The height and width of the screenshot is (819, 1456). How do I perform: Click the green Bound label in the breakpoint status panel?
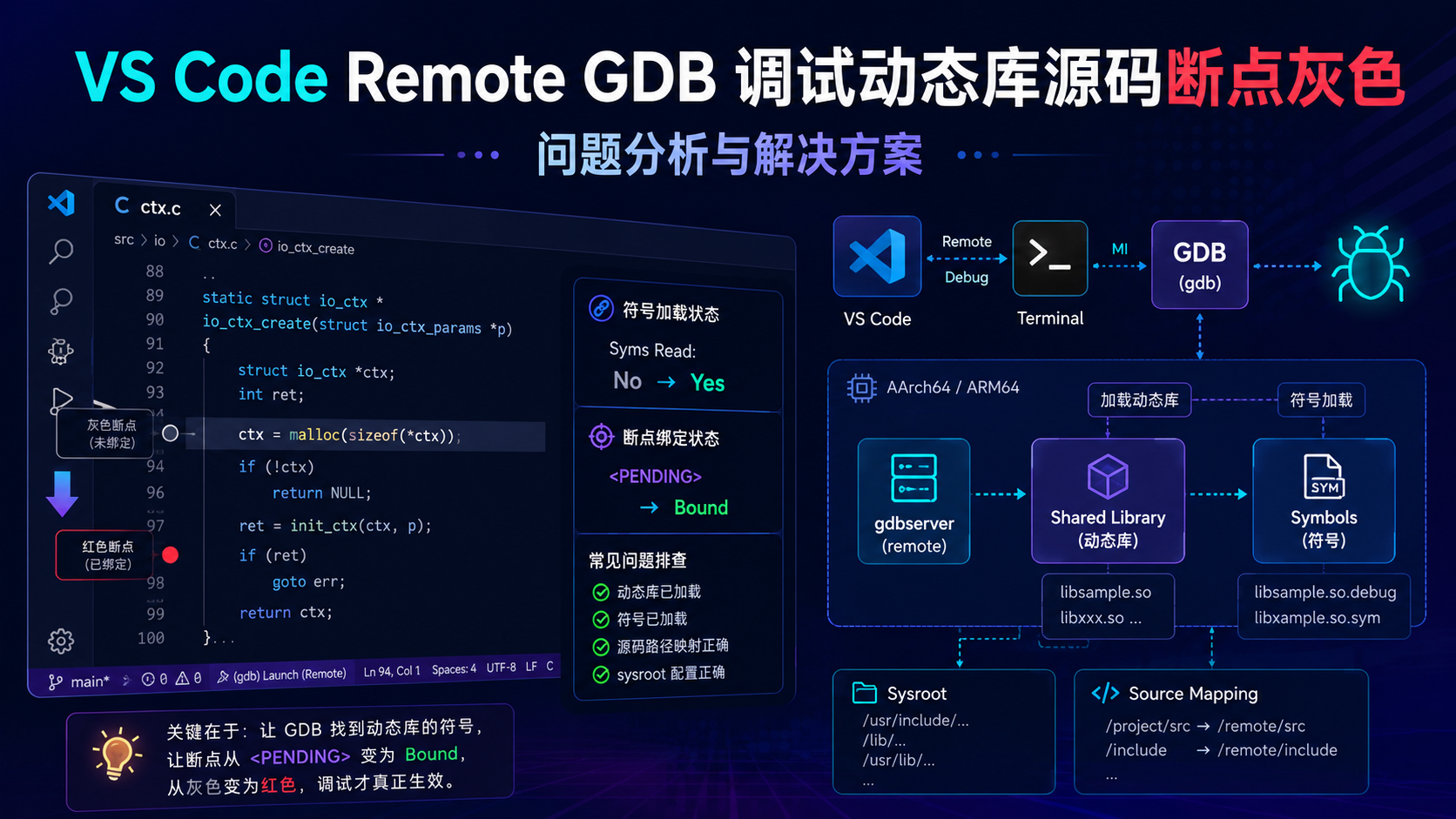[701, 507]
